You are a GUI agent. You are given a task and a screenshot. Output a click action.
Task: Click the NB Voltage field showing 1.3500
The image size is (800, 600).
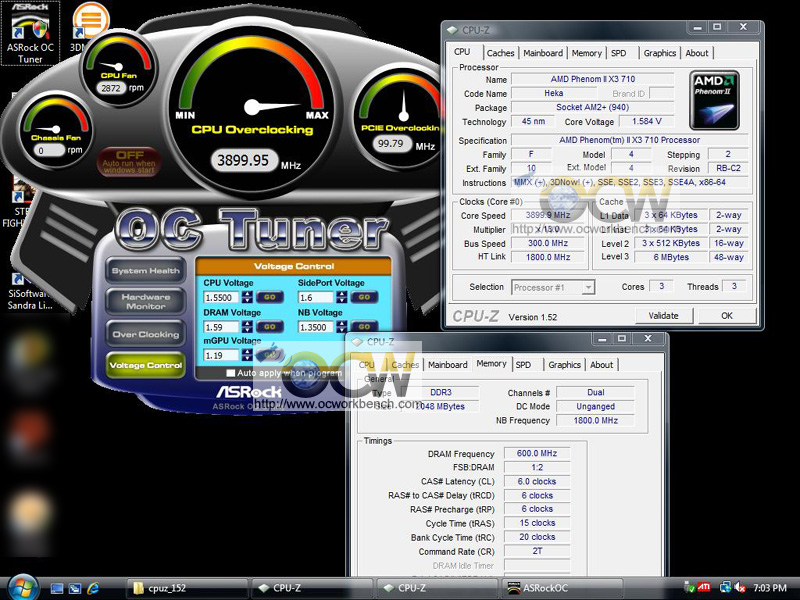click(316, 327)
